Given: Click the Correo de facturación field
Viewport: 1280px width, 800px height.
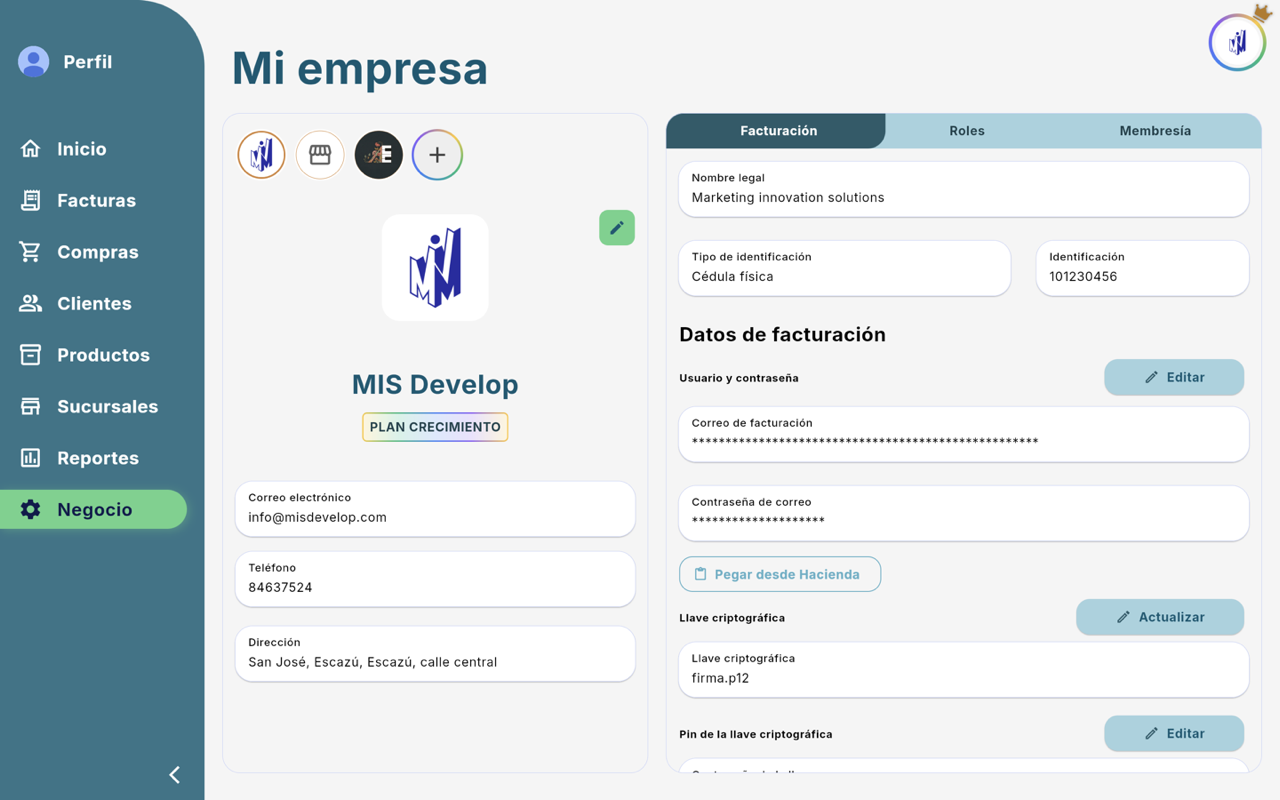Looking at the screenshot, I should pyautogui.click(x=964, y=433).
